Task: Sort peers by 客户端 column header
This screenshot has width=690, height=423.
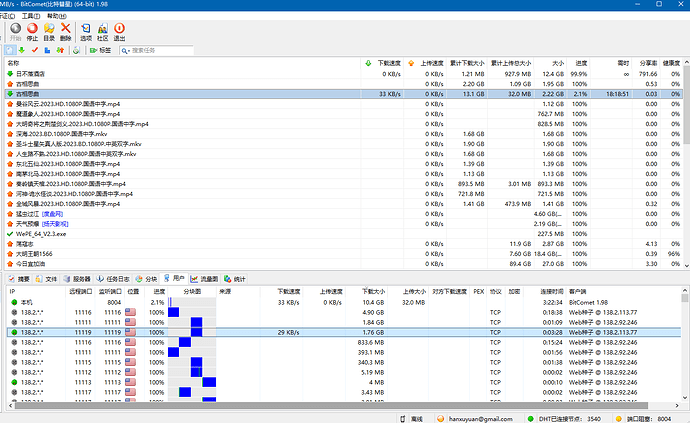Action: (x=577, y=291)
